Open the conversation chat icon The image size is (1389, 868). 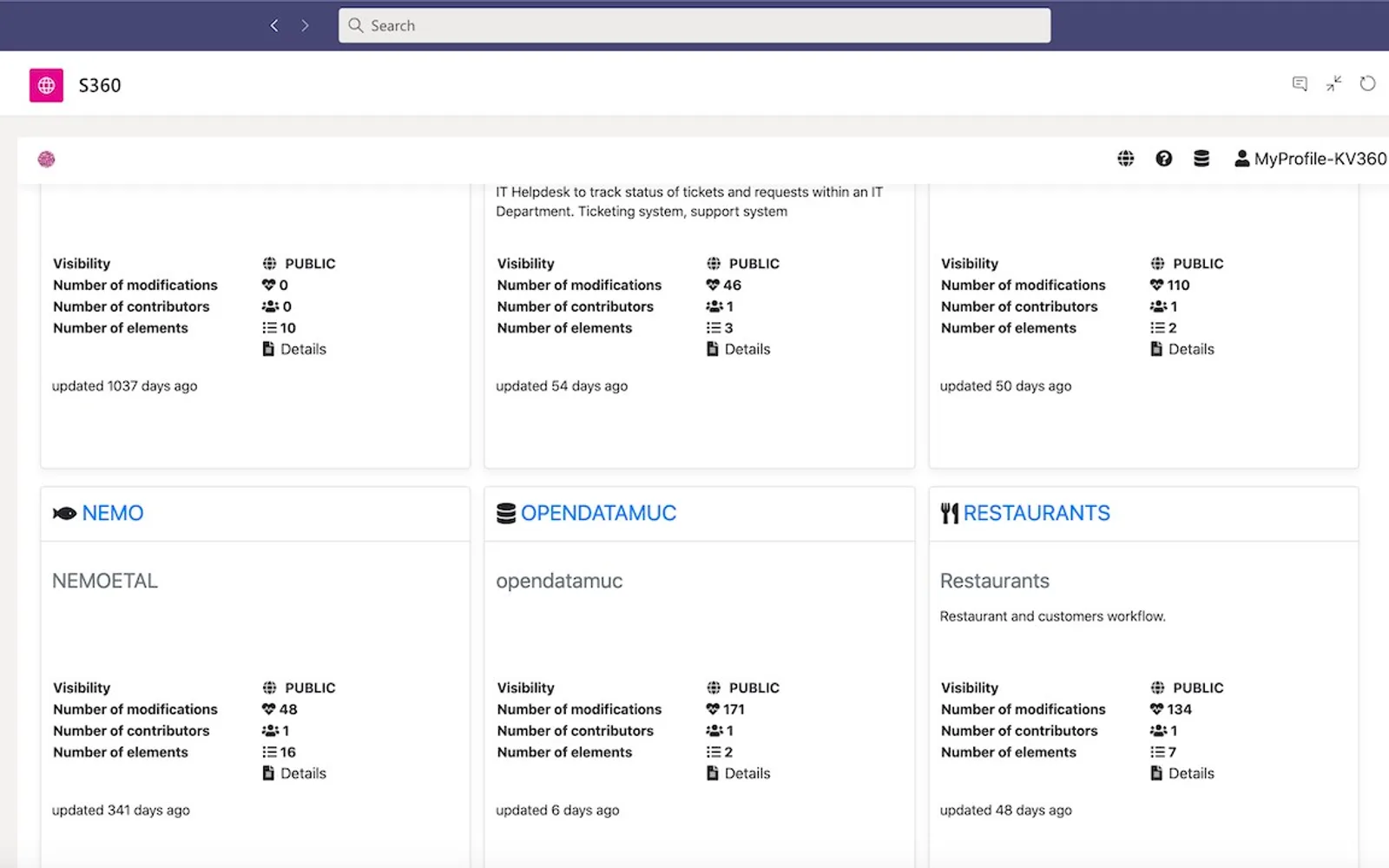(x=1300, y=84)
